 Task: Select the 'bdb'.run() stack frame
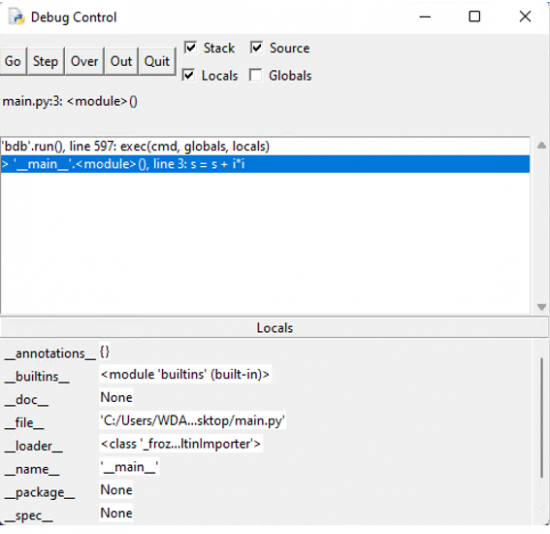(x=265, y=146)
